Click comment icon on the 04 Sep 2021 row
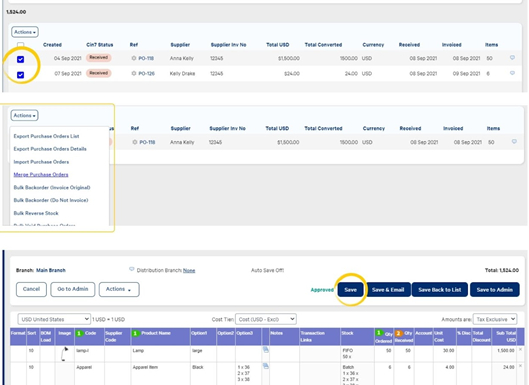The height and width of the screenshot is (385, 529). pos(512,58)
